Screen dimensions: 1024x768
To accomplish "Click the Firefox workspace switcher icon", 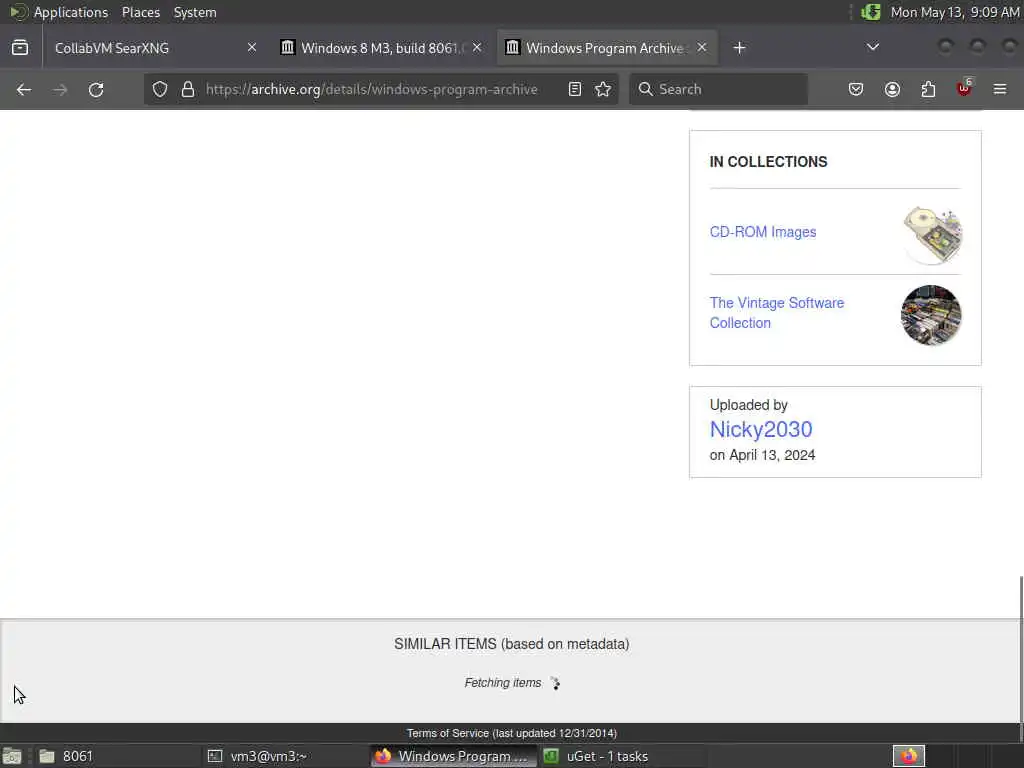I will tap(909, 756).
